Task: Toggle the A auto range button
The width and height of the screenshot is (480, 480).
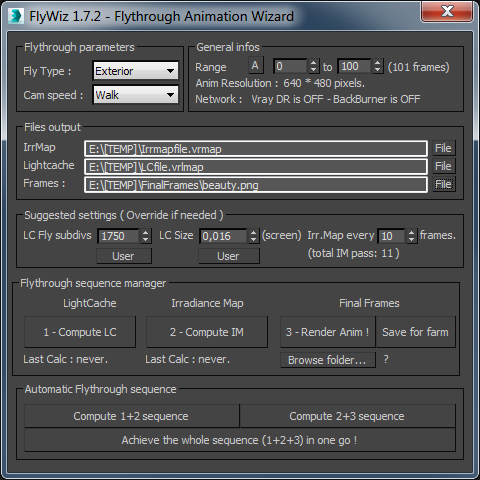Action: click(256, 65)
